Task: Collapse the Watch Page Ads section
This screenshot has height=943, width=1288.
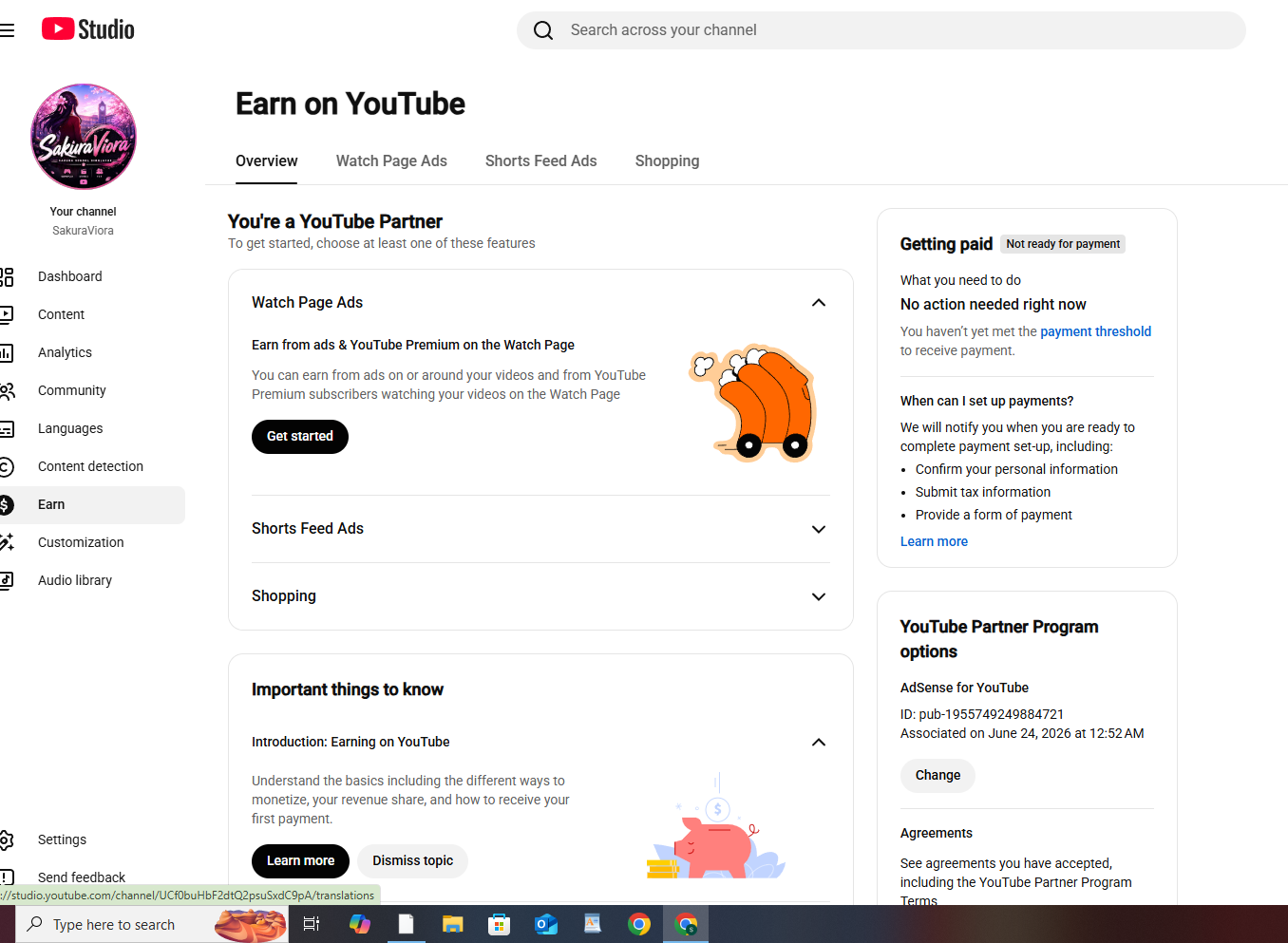Action: tap(819, 303)
